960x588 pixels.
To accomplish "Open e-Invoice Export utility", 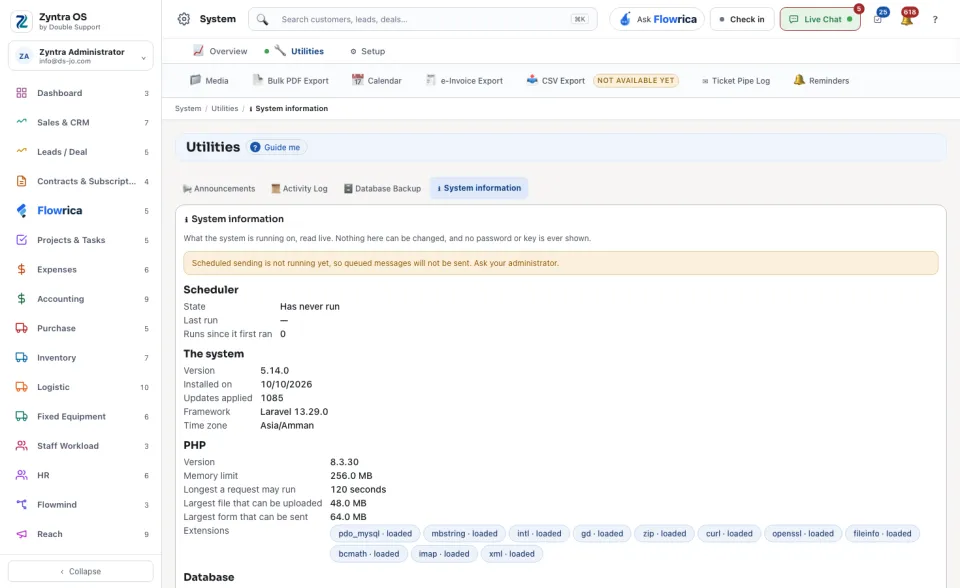I will click(464, 80).
